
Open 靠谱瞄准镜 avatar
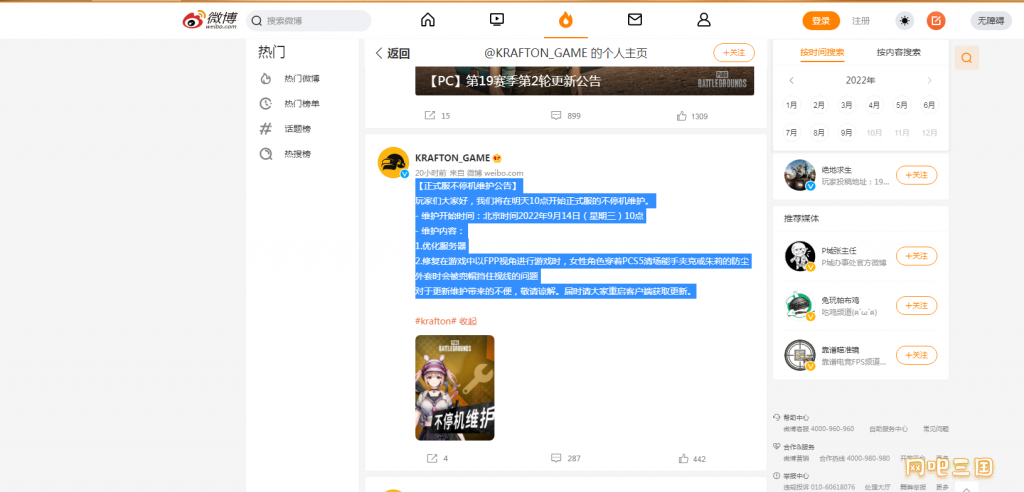coord(800,355)
